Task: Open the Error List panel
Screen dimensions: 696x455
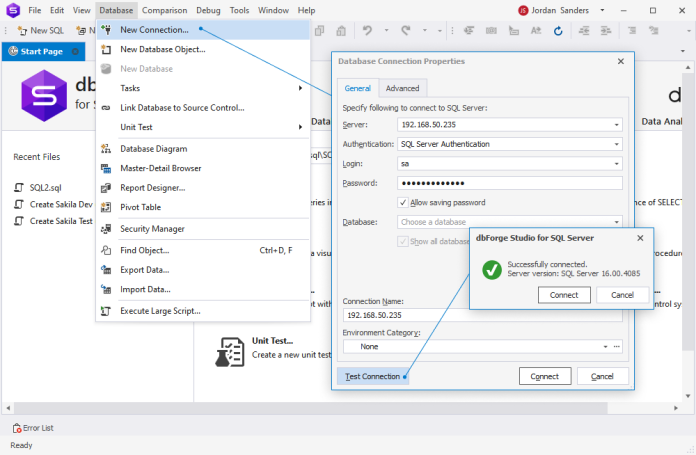Action: click(33, 428)
